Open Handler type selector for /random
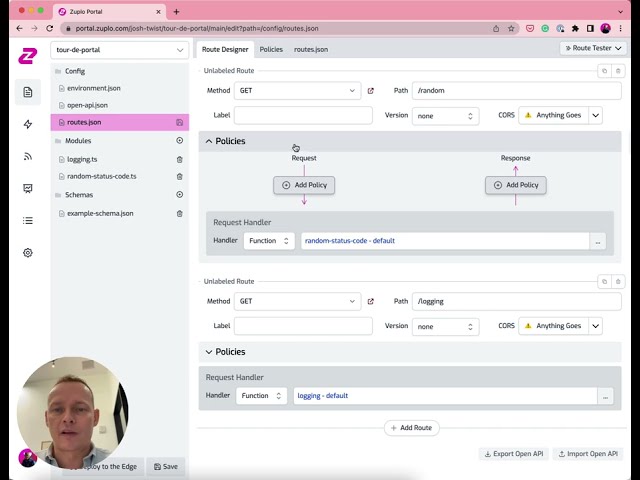640x480 pixels. (x=269, y=241)
